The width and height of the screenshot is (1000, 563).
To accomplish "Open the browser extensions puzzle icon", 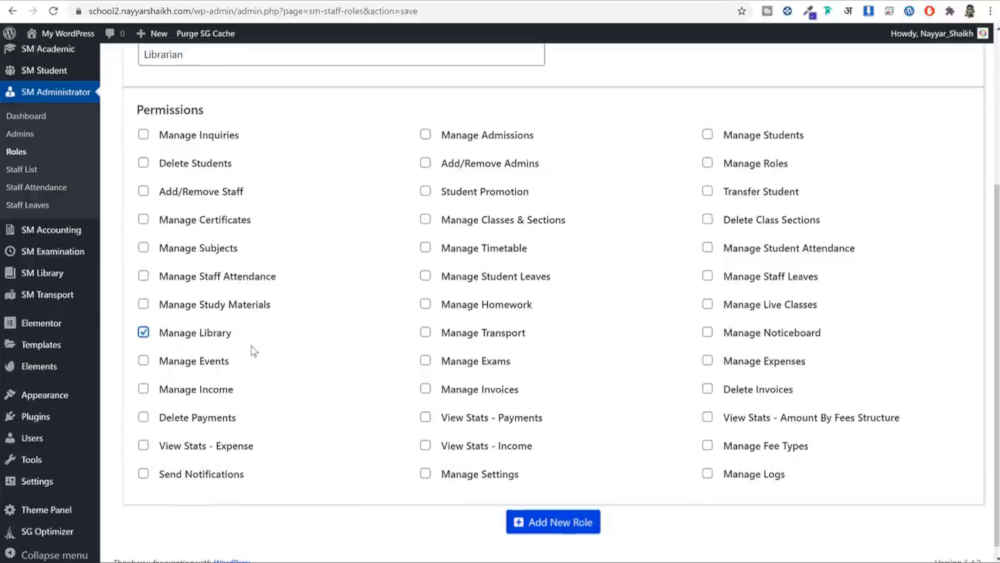I will [949, 11].
